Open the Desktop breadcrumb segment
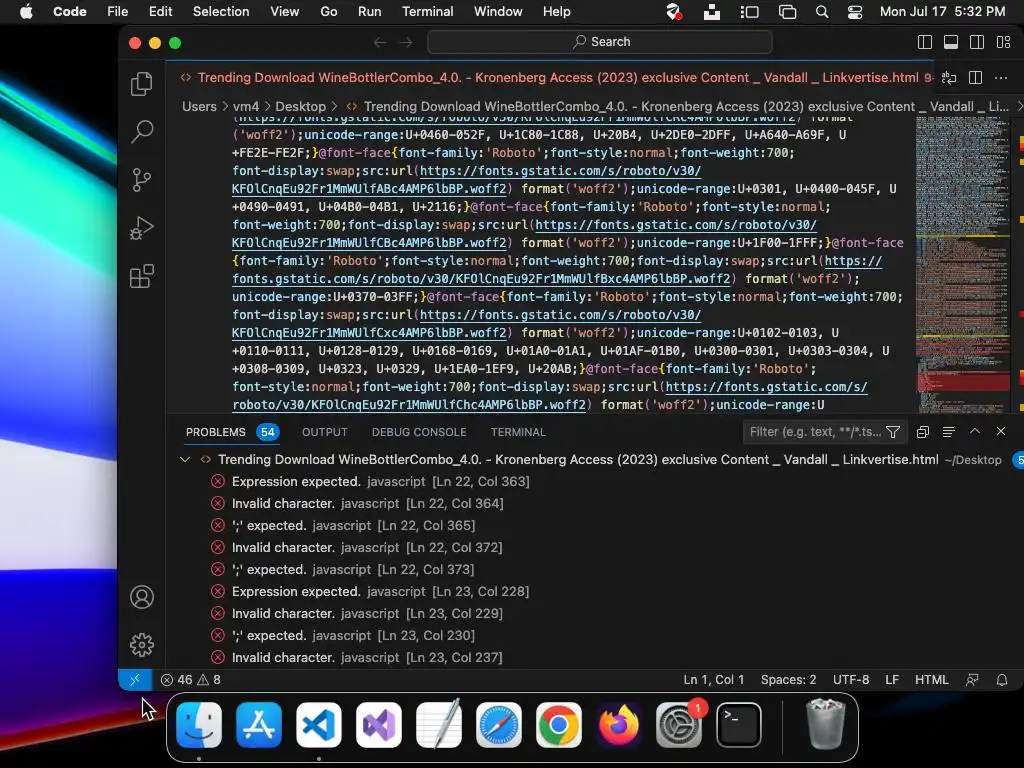This screenshot has width=1024, height=768. pyautogui.click(x=300, y=106)
